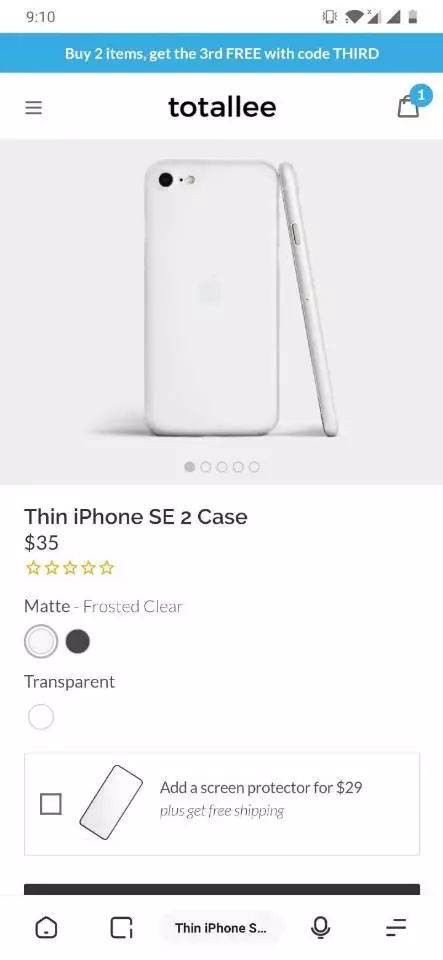
Task: Open the browser options menu icon
Action: click(396, 928)
